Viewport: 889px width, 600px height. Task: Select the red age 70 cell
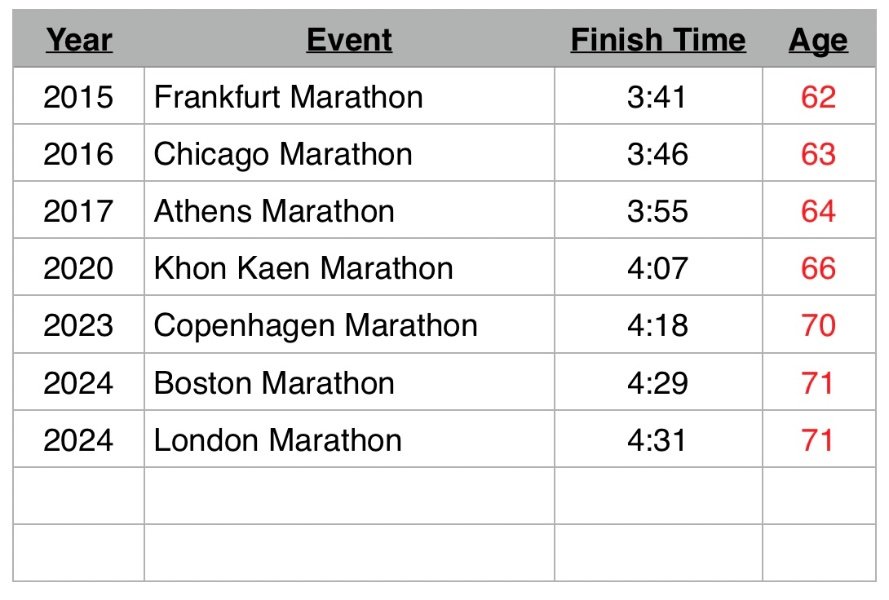point(818,325)
